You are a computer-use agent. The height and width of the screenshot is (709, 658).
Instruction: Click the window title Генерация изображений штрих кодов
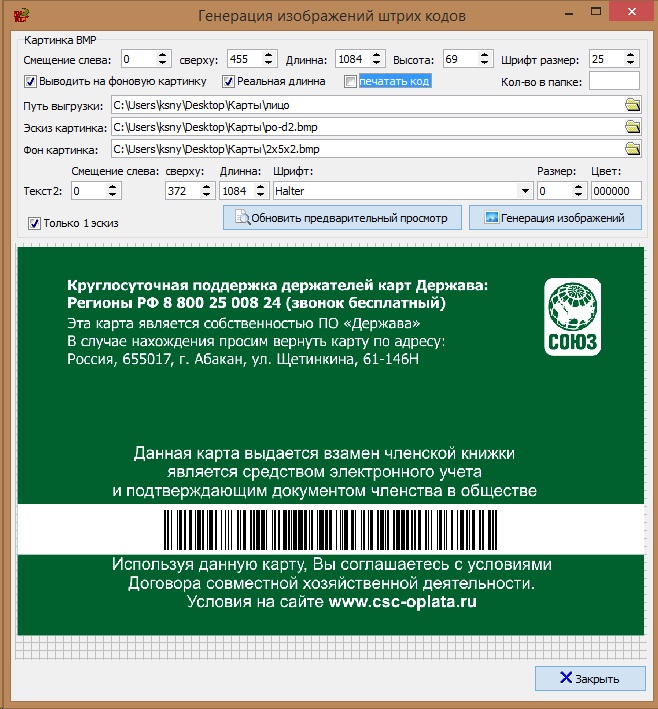pyautogui.click(x=332, y=16)
